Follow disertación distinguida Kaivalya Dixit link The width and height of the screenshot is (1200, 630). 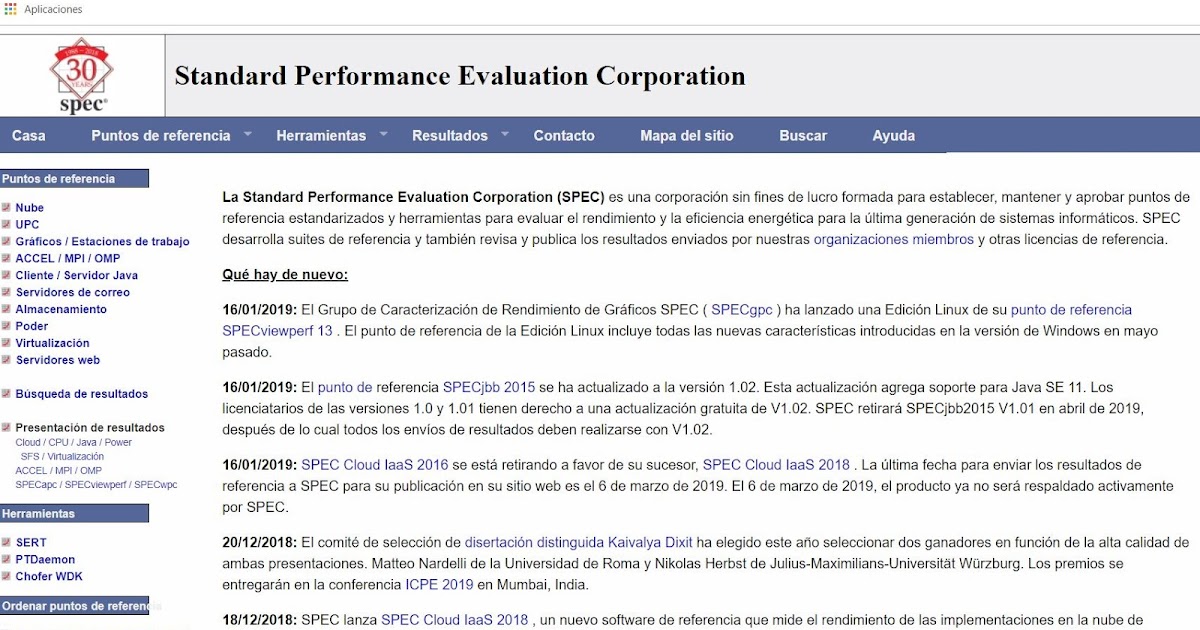(x=579, y=542)
